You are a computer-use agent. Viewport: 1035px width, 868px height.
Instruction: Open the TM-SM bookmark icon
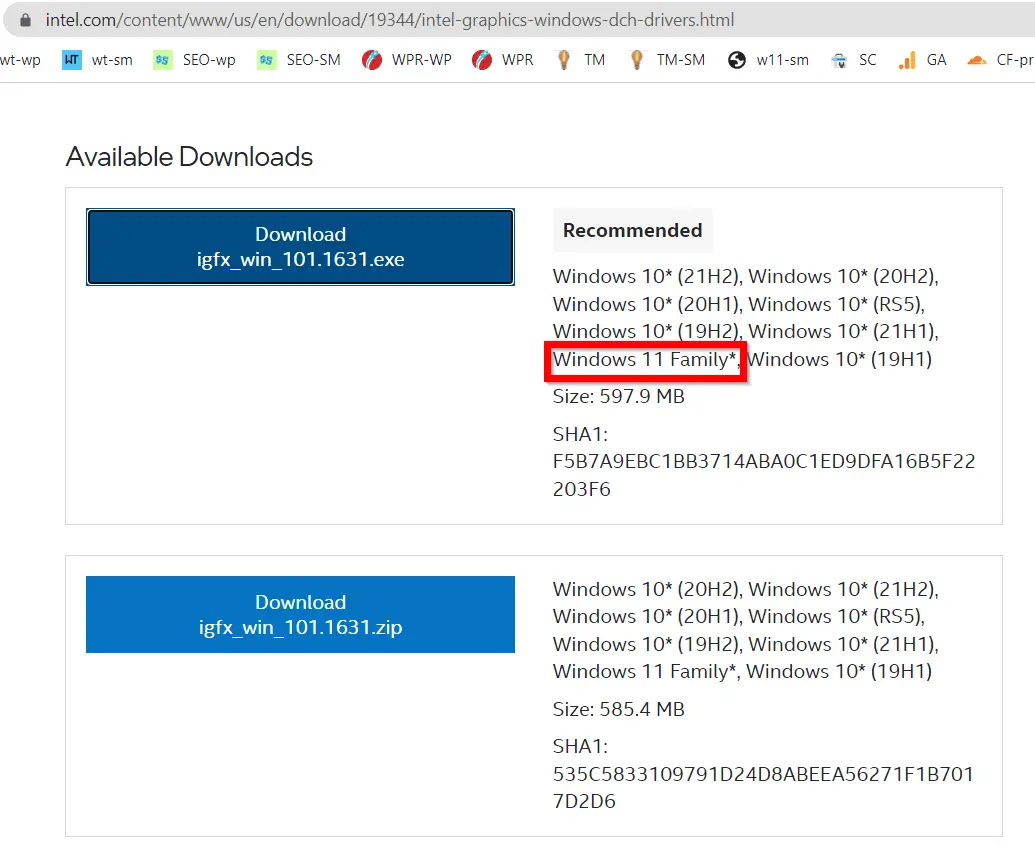[x=636, y=60]
